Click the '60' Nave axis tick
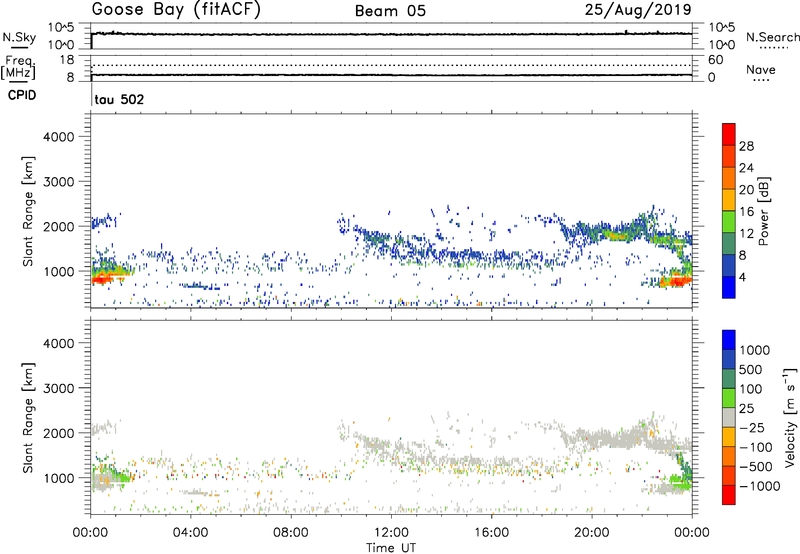The image size is (800, 554). click(x=716, y=60)
